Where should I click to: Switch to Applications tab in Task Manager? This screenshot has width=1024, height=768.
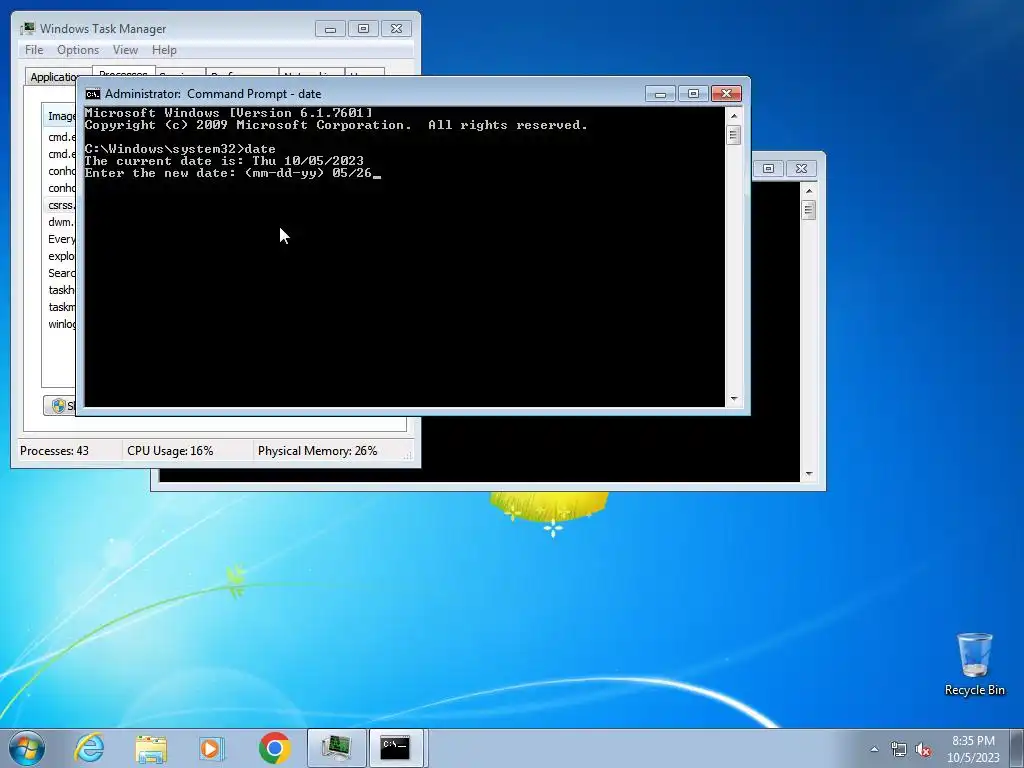pos(52,77)
